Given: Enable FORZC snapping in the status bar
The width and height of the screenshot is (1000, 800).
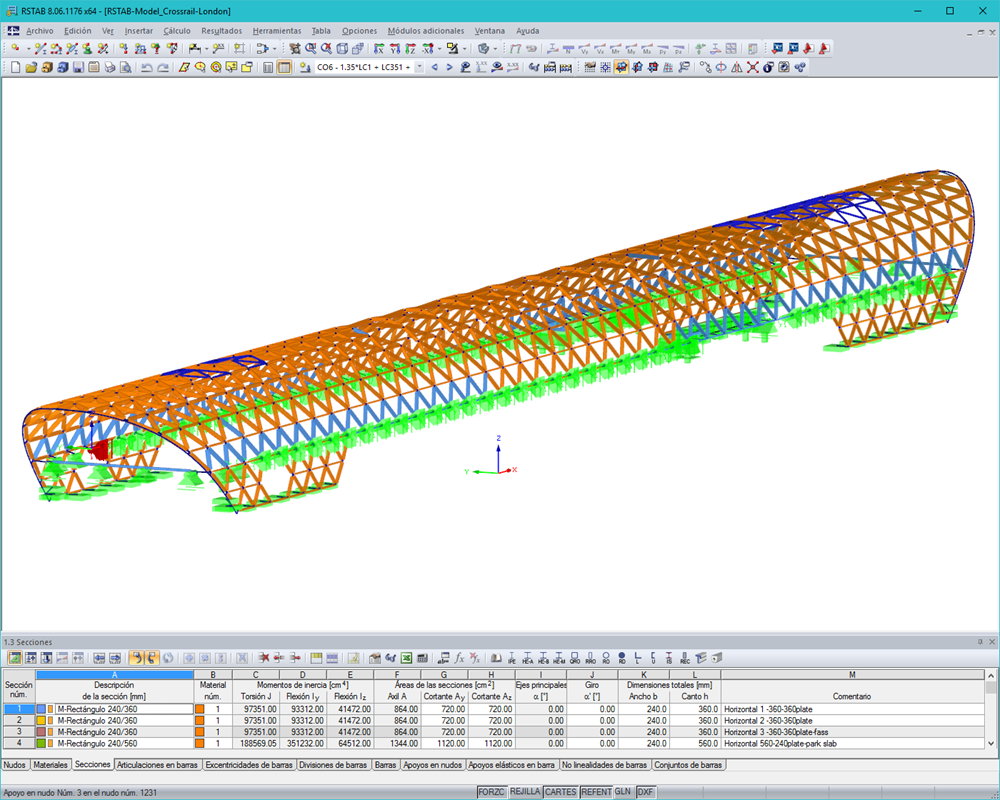Looking at the screenshot, I should pyautogui.click(x=491, y=790).
